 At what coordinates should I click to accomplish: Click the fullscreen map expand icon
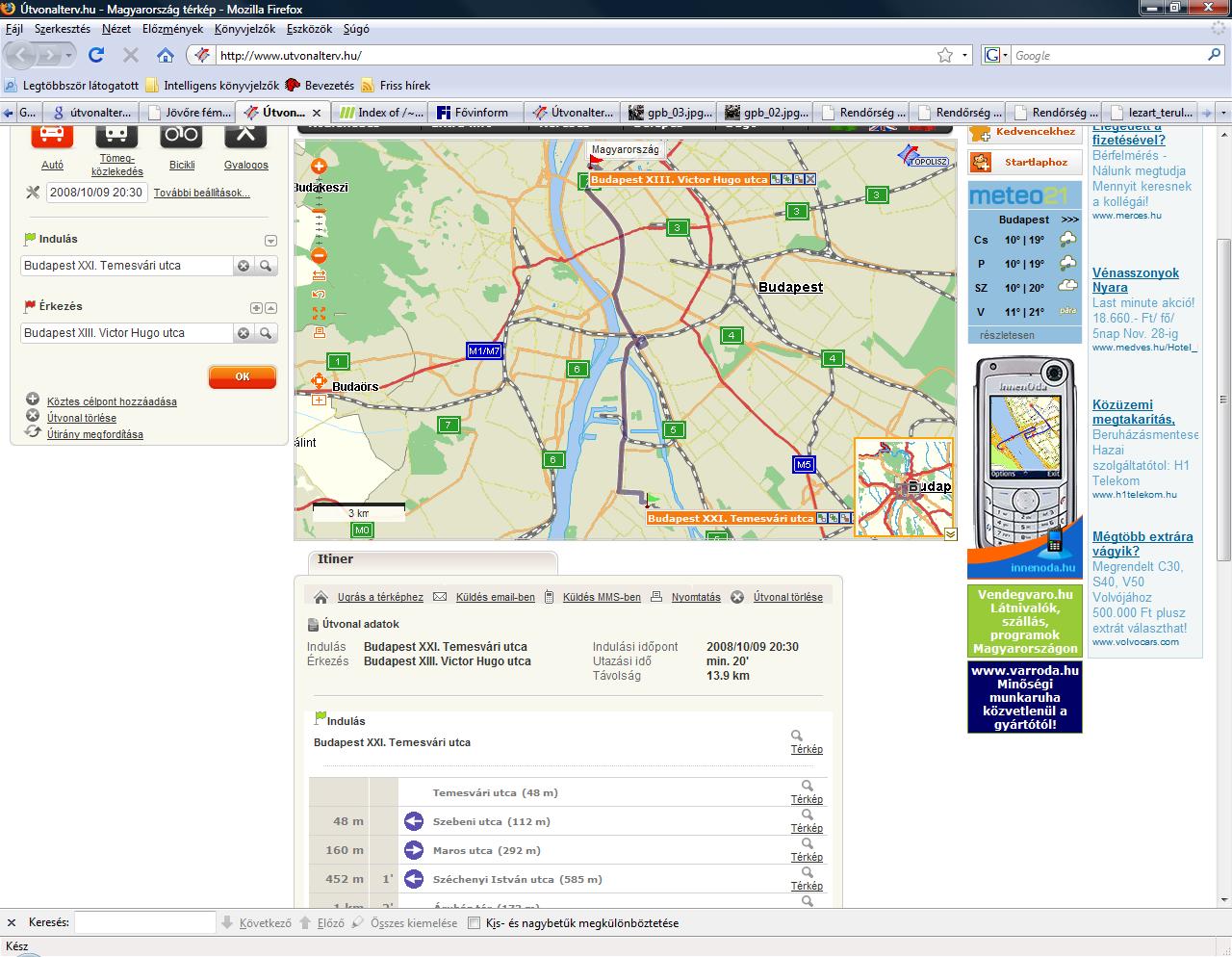(320, 314)
